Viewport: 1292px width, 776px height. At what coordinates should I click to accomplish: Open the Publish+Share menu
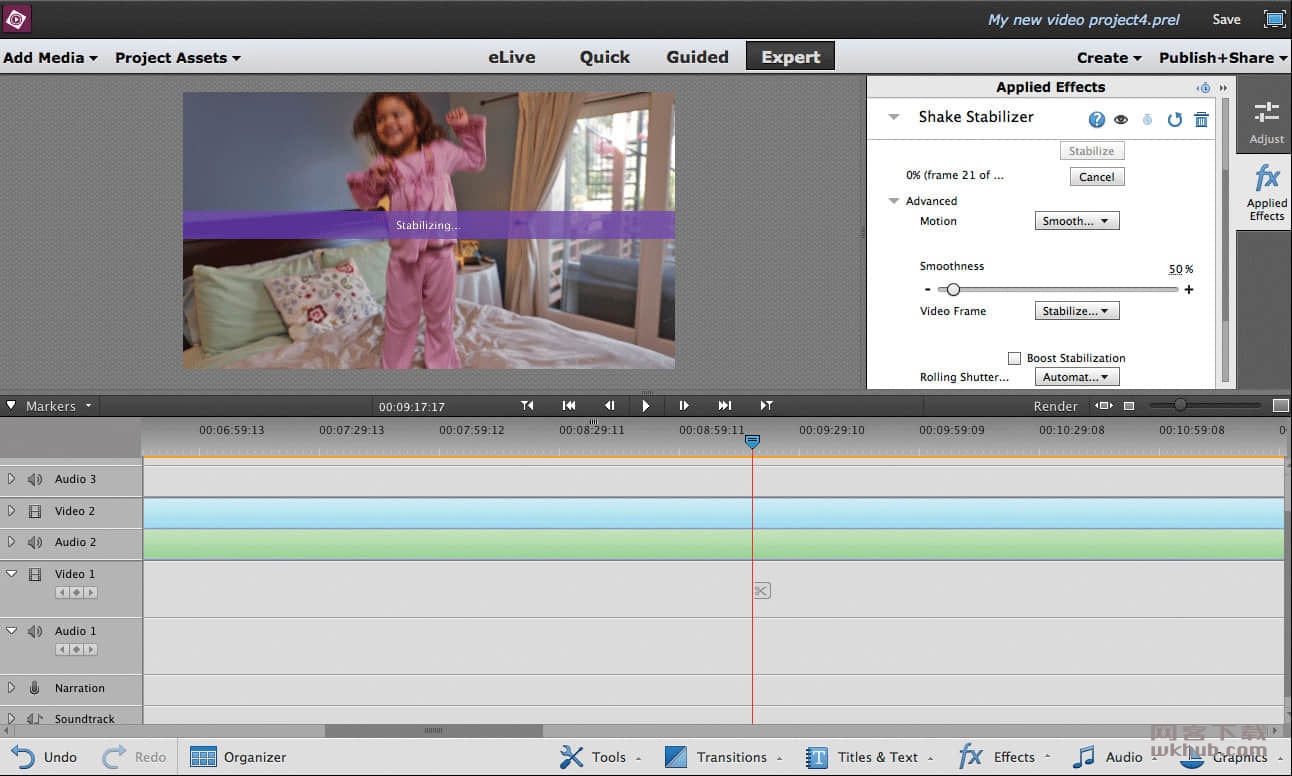1223,58
